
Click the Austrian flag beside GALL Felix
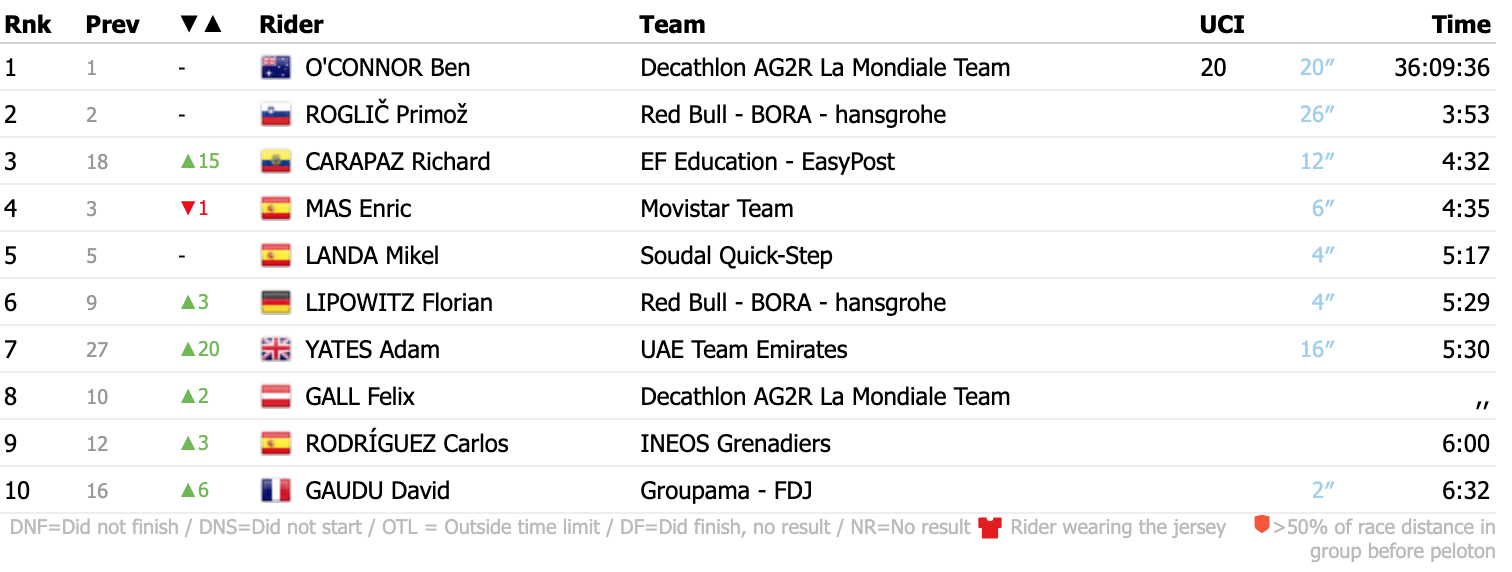(275, 397)
